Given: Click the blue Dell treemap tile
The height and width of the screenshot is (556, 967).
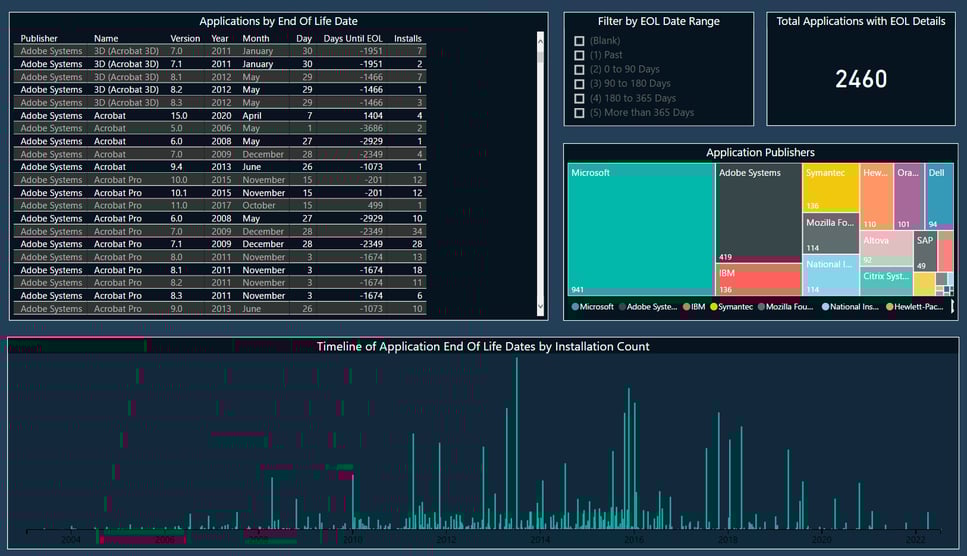Looking at the screenshot, I should [939, 196].
